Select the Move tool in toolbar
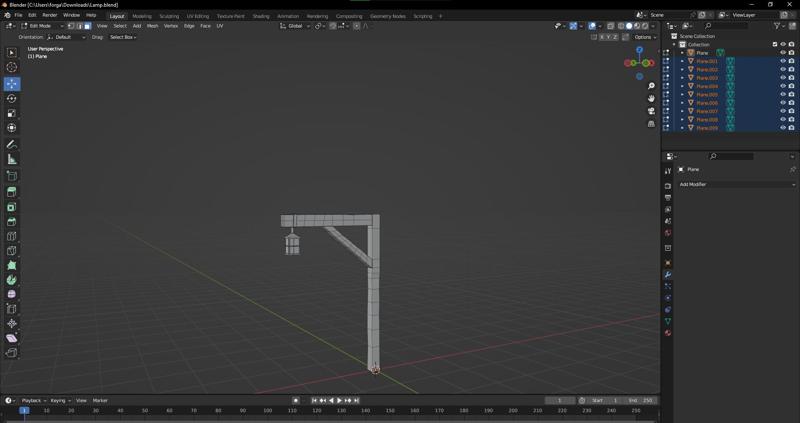The image size is (800, 423). tap(12, 84)
